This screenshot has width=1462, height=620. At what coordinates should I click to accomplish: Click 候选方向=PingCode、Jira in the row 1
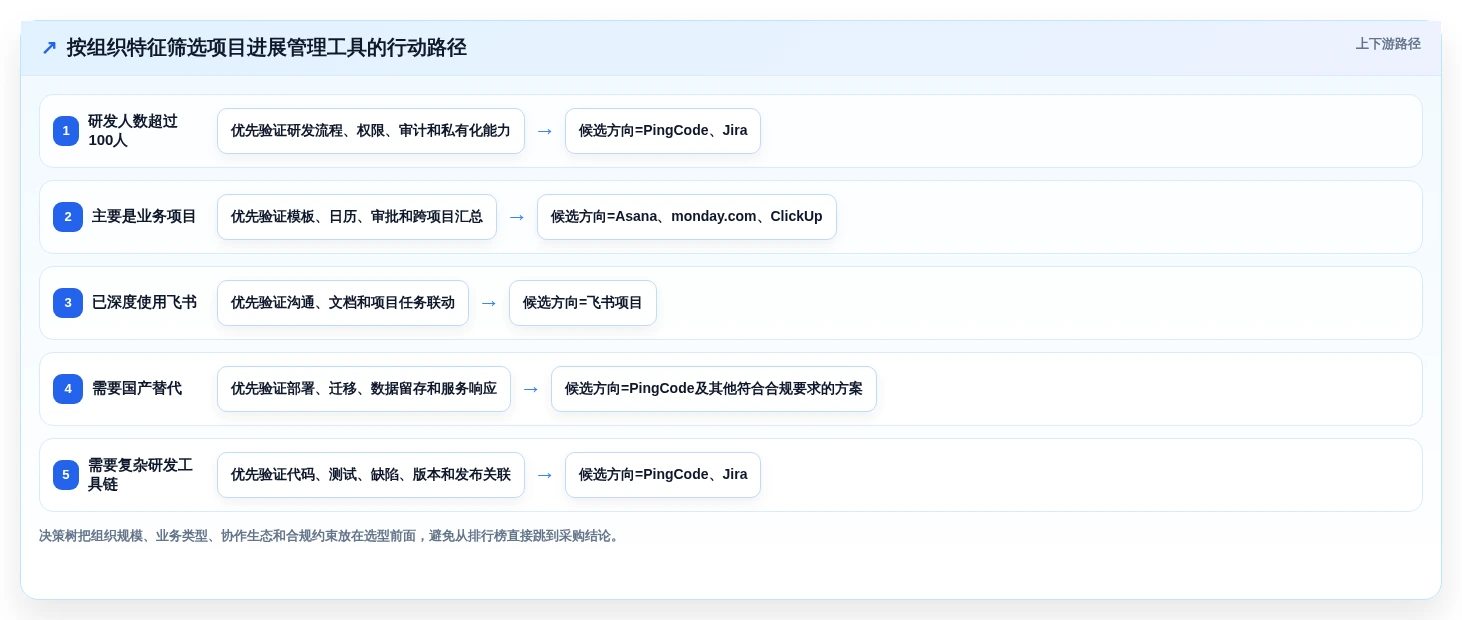[x=663, y=131]
